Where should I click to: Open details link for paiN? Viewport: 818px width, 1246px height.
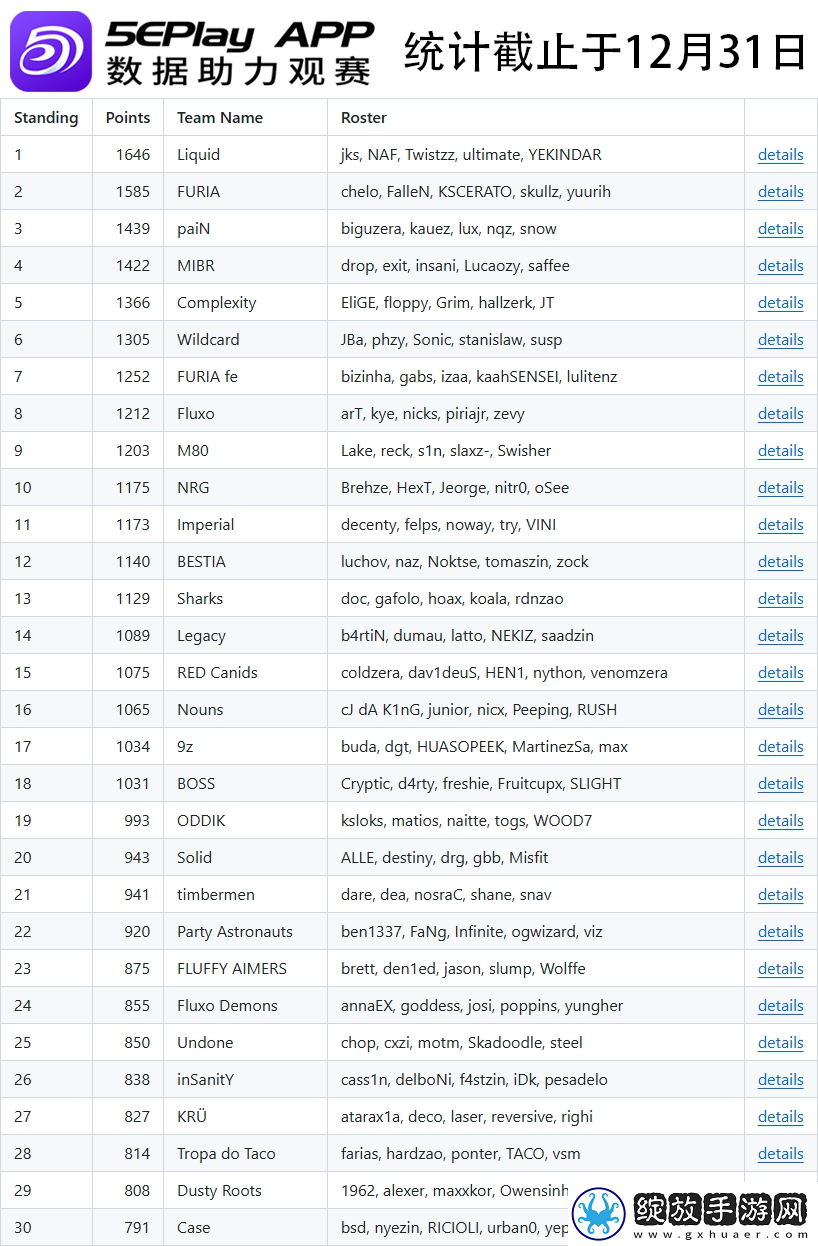(780, 229)
